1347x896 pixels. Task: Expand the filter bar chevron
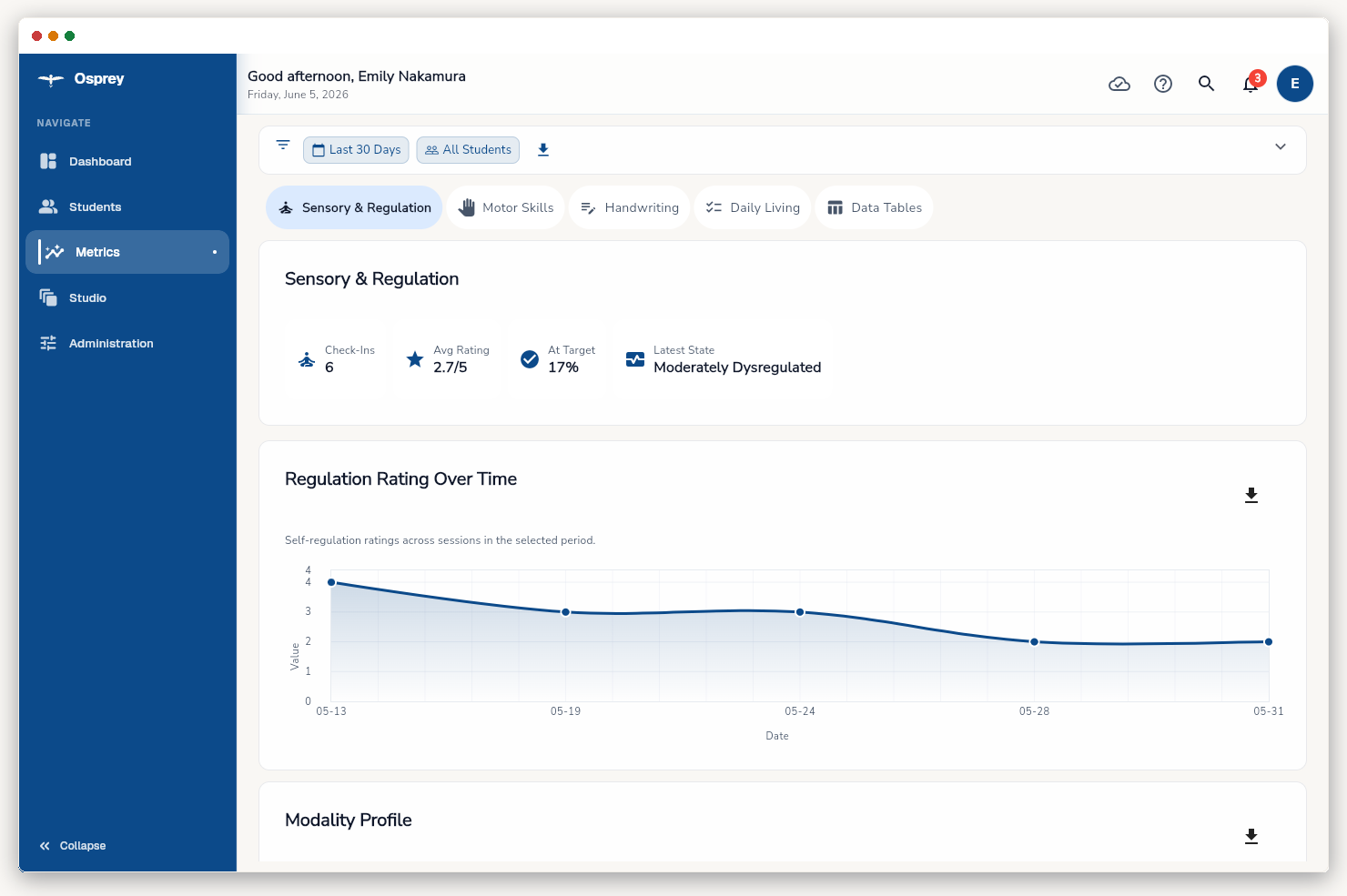tap(1281, 146)
